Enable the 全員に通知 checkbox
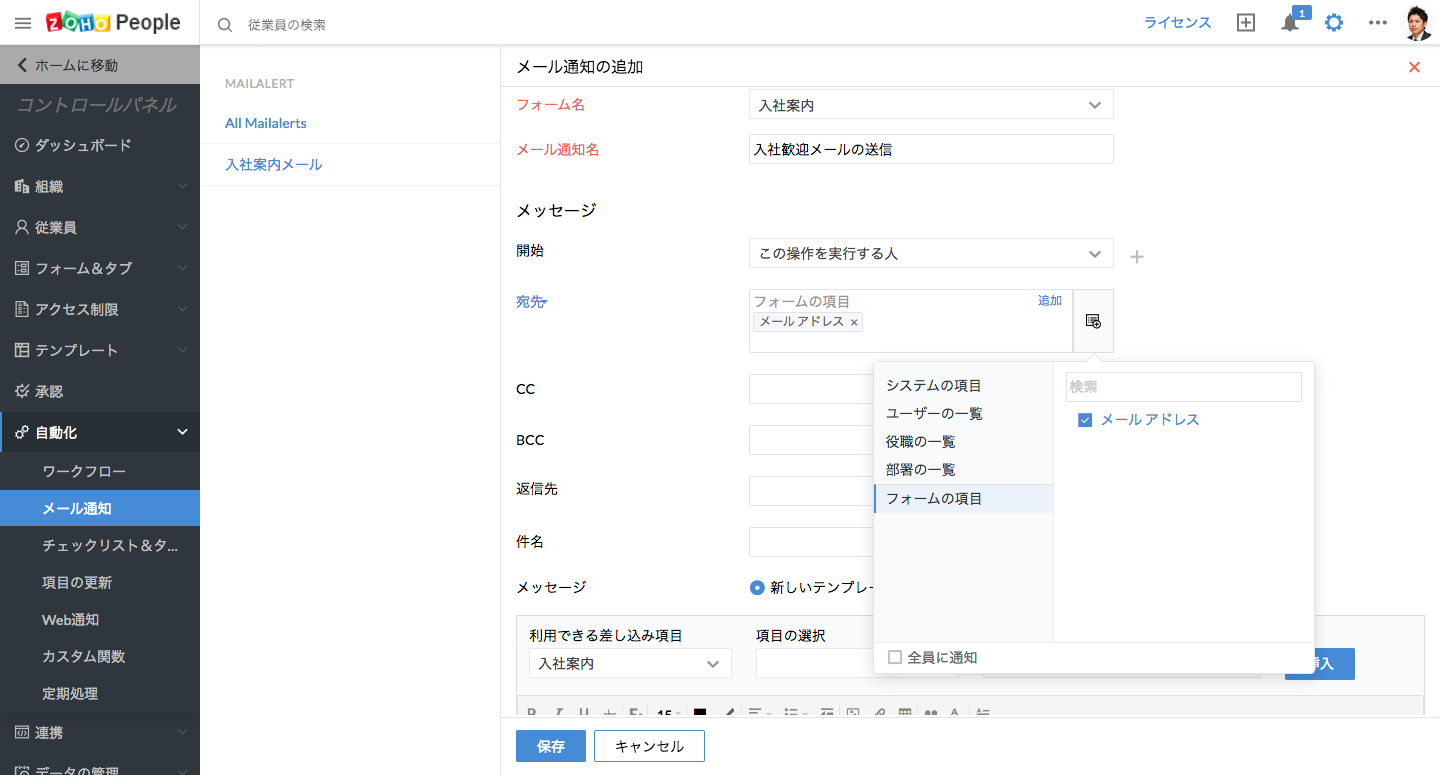The height and width of the screenshot is (775, 1440). point(895,657)
